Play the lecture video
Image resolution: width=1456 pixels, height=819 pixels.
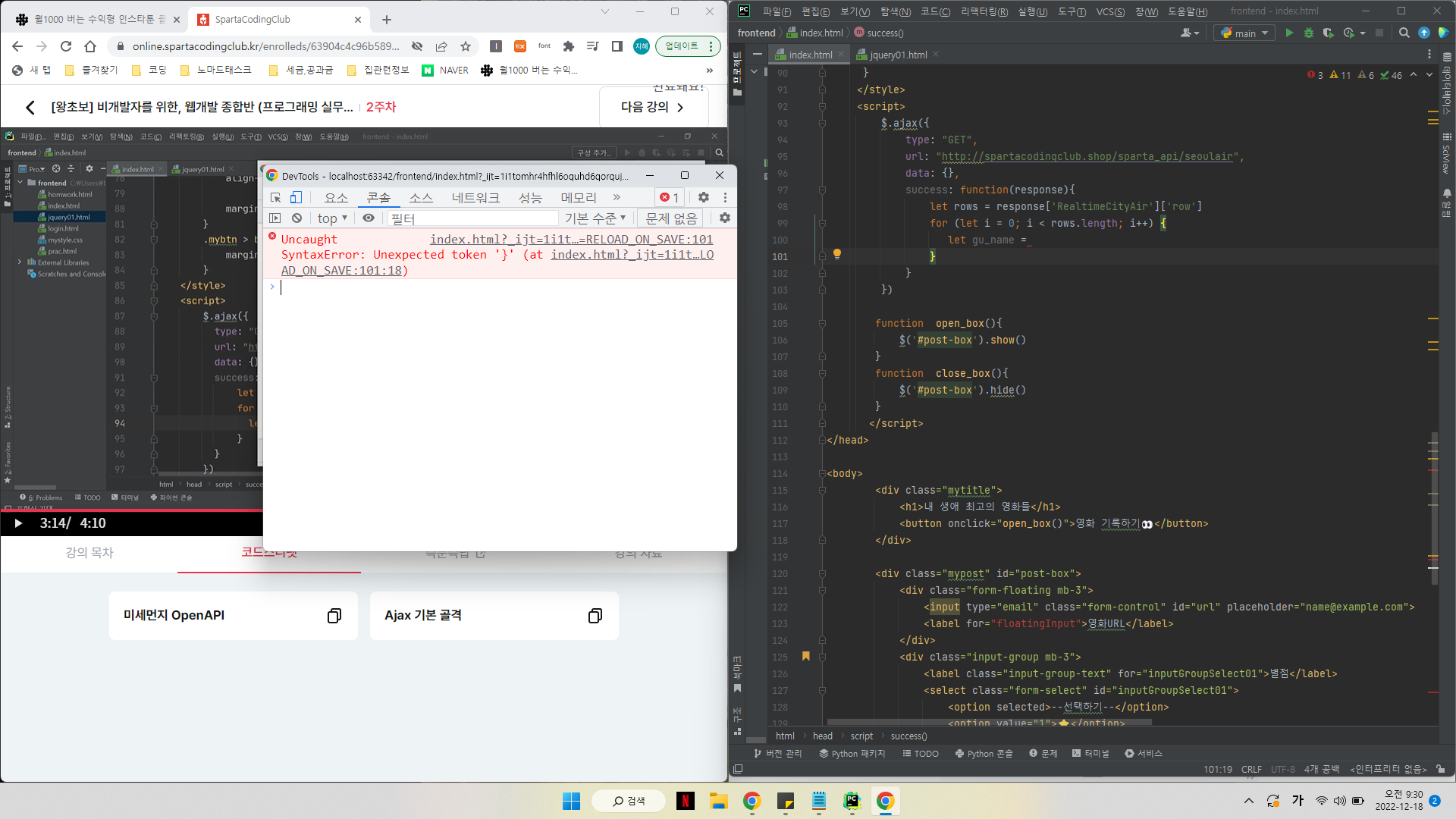[x=18, y=523]
